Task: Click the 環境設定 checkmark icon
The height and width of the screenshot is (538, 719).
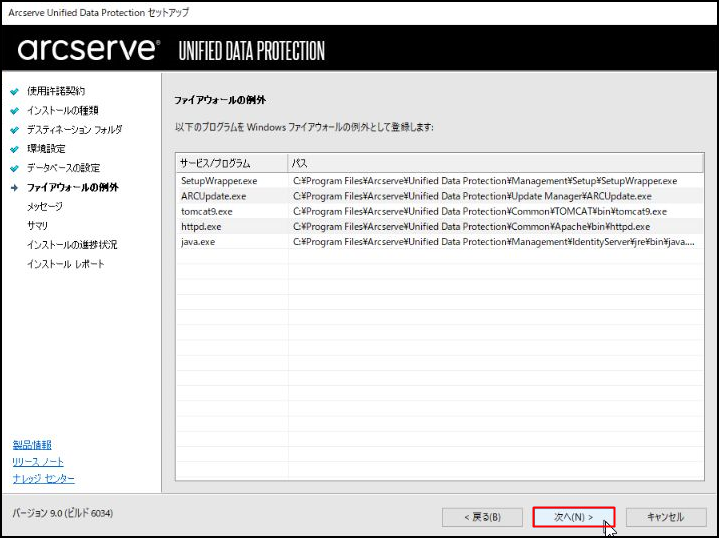Action: click(14, 149)
